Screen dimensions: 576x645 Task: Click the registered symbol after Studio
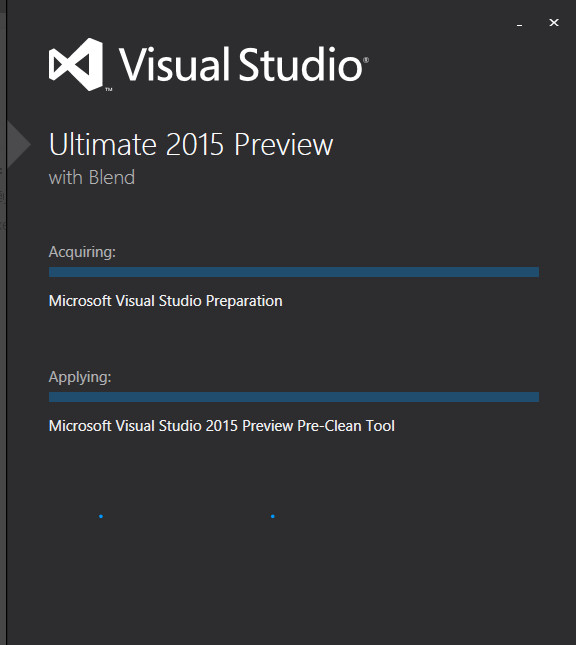point(366,60)
